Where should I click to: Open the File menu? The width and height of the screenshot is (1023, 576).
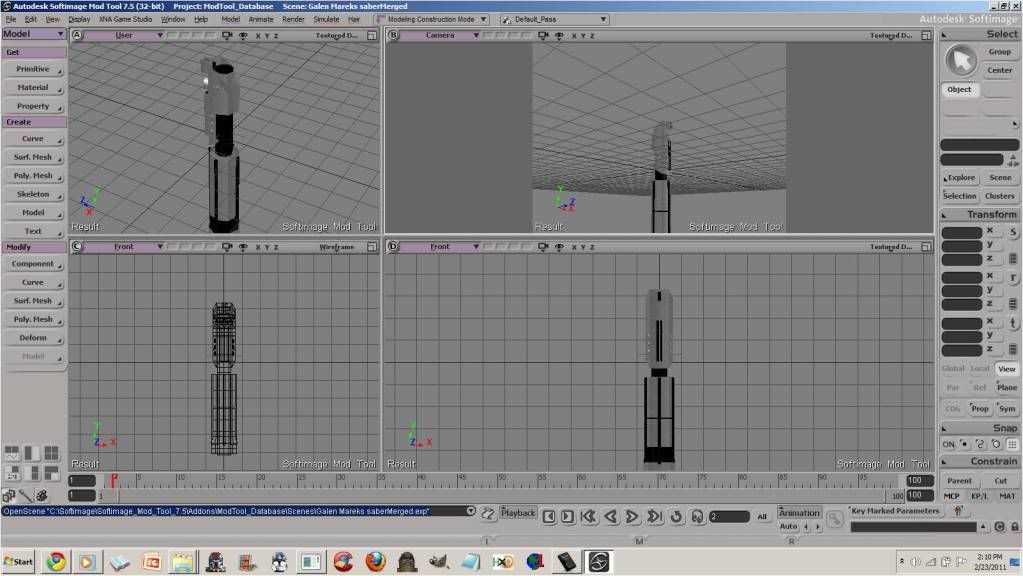coord(10,20)
